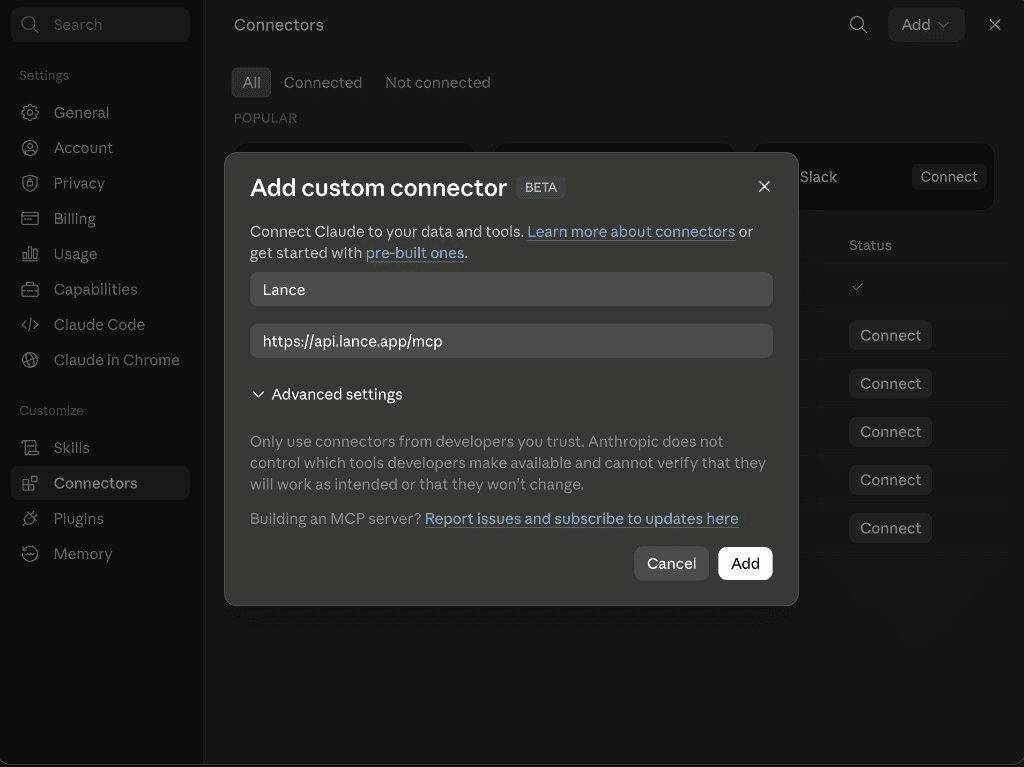Collapse the Advanced settings section

pyautogui.click(x=327, y=395)
